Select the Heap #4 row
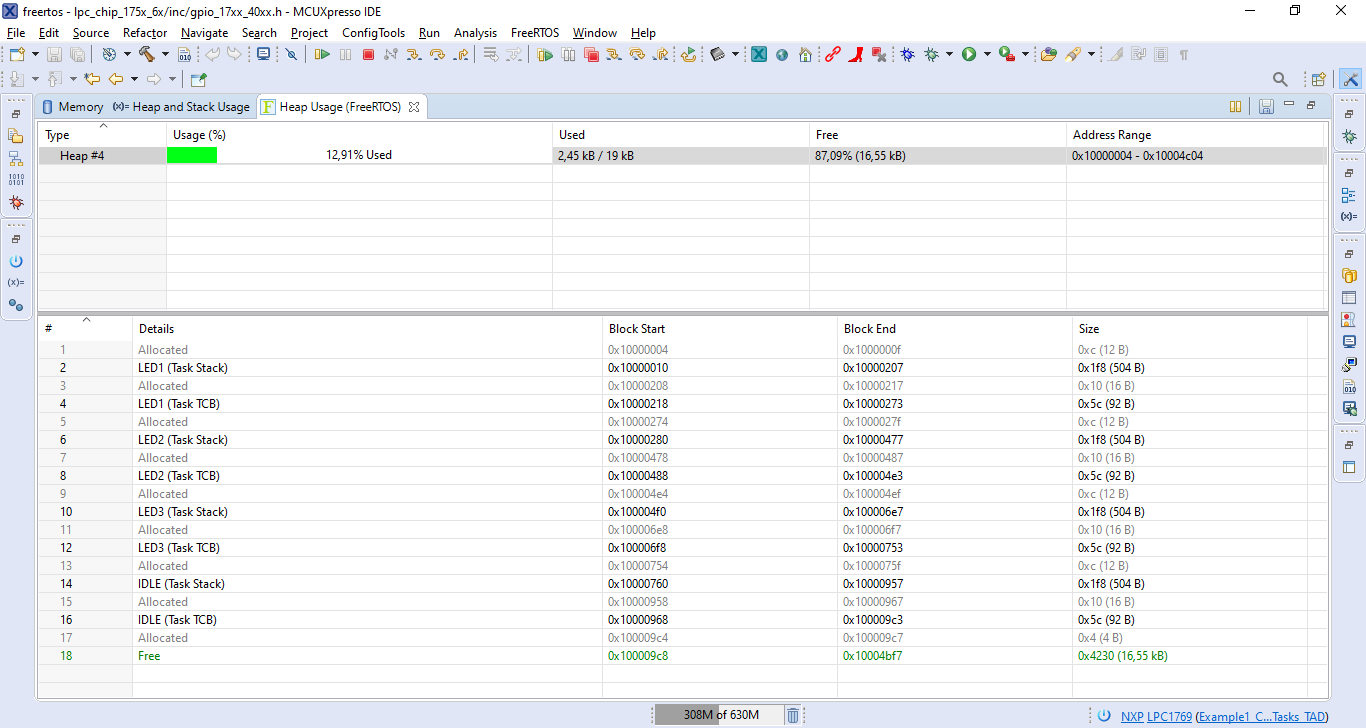The height and width of the screenshot is (728, 1366). click(683, 156)
